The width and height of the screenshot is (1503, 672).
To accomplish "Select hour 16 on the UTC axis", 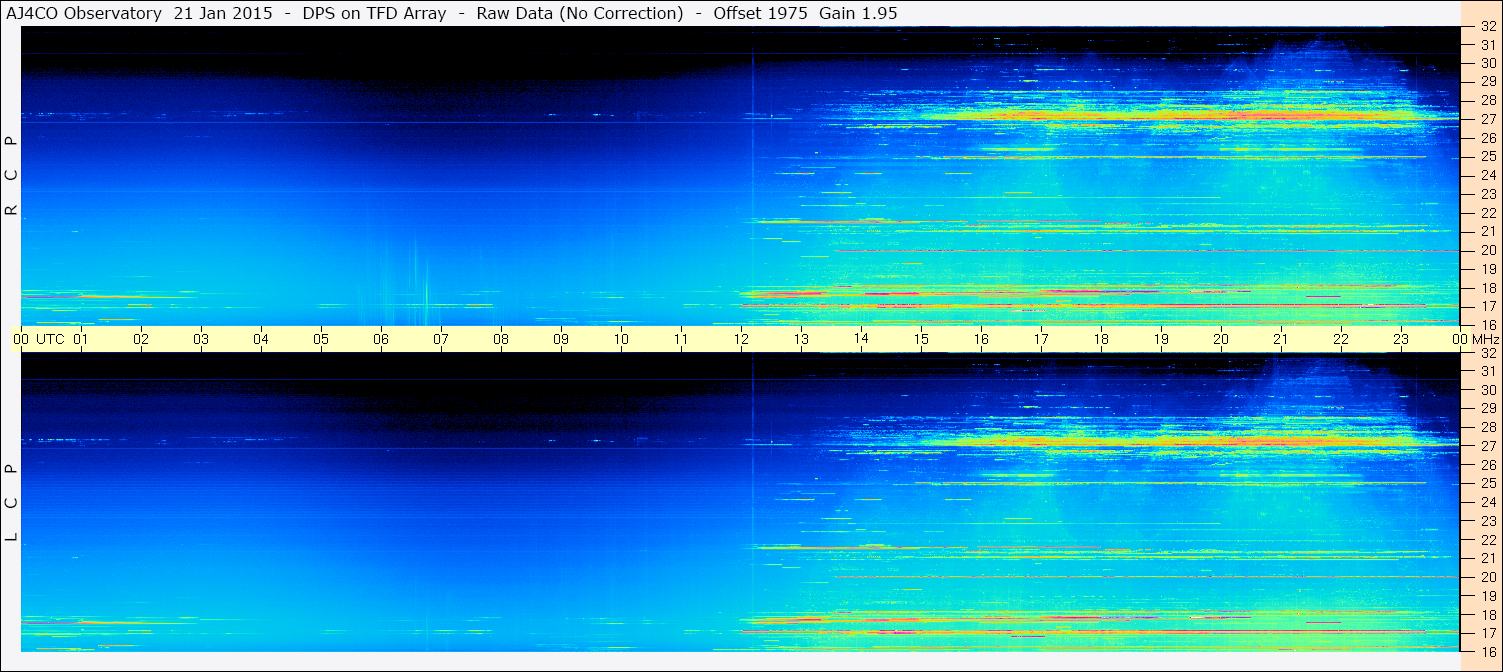I will [981, 339].
